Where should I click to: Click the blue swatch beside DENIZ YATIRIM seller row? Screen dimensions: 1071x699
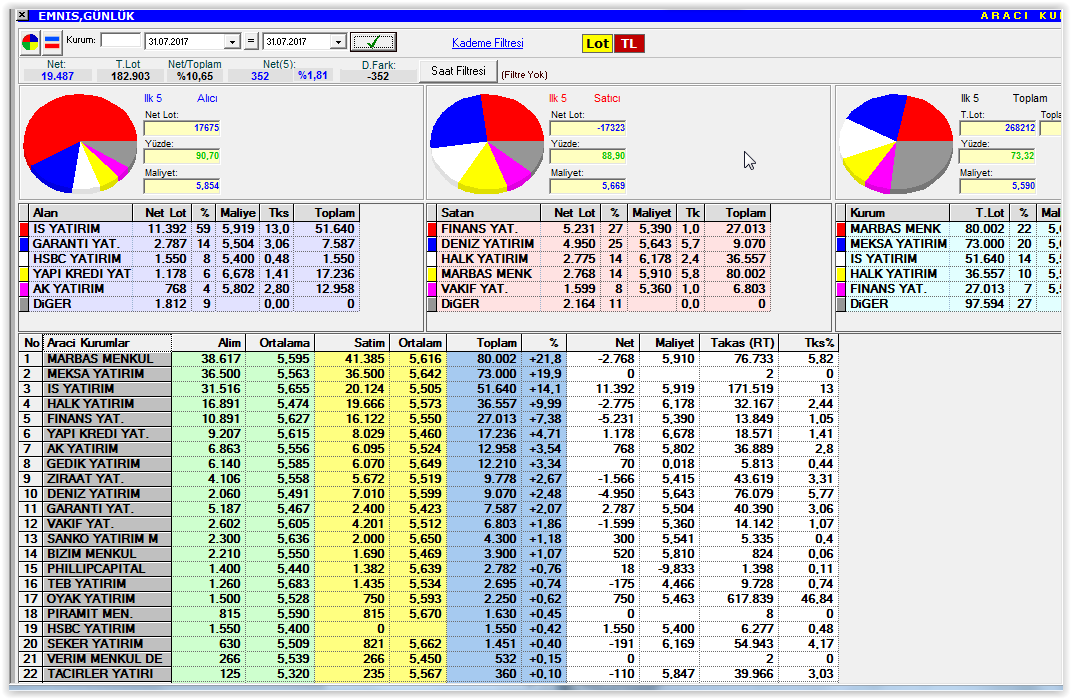[432, 244]
